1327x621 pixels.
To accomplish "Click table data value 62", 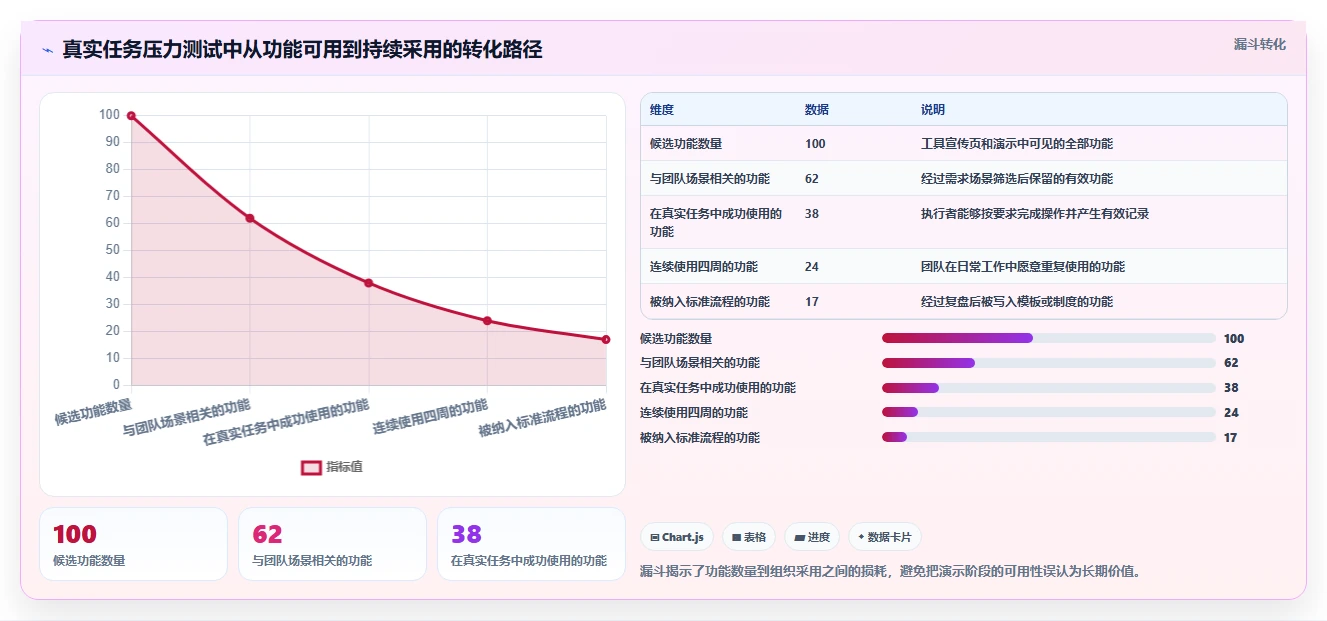I will tap(812, 179).
